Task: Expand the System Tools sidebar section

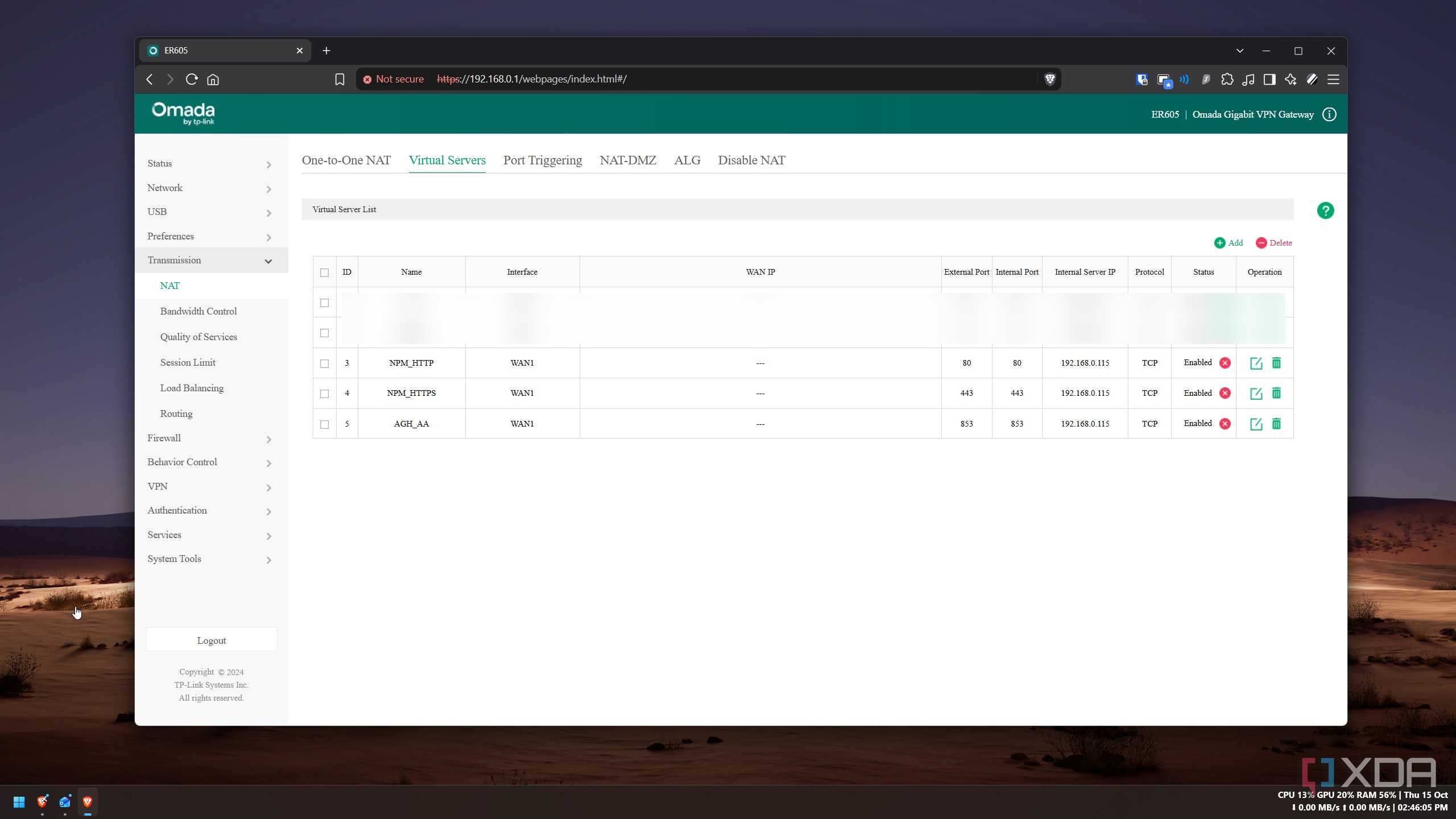Action: tap(210, 559)
